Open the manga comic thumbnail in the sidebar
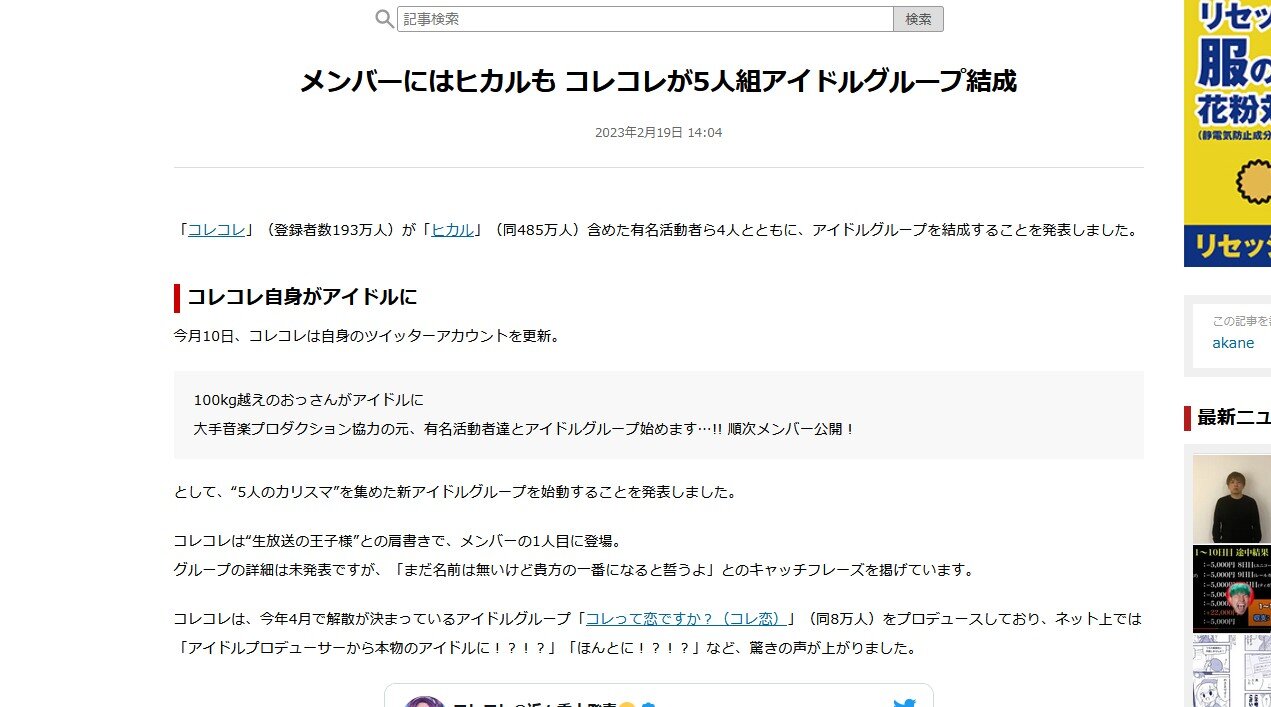 1231,670
